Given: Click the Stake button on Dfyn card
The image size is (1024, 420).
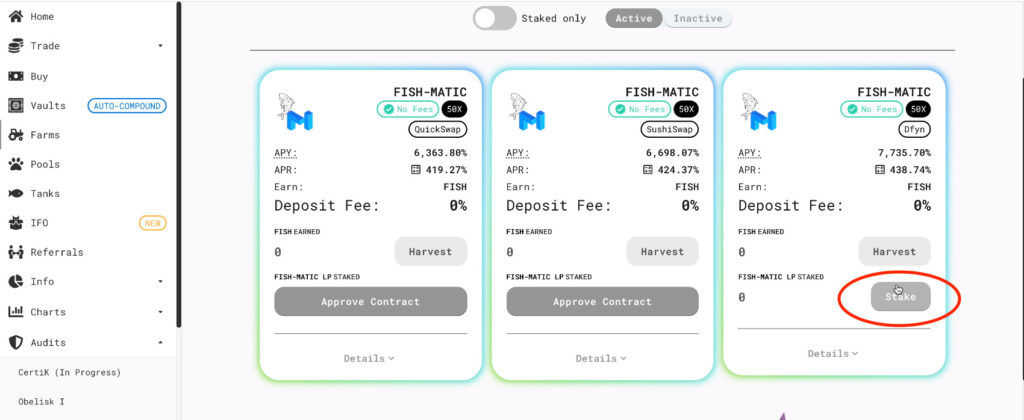Looking at the screenshot, I should pyautogui.click(x=901, y=297).
